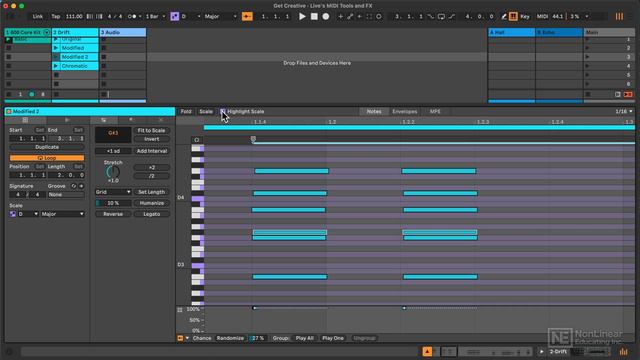The image size is (640, 360).
Task: Click the Legato button
Action: 151,214
